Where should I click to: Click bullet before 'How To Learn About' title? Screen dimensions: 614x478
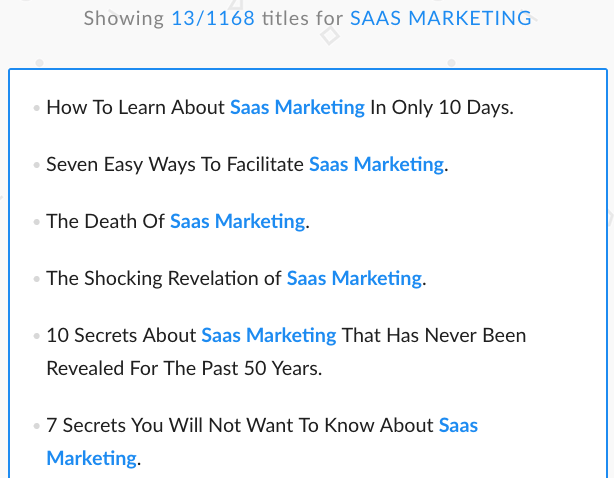coord(37,108)
